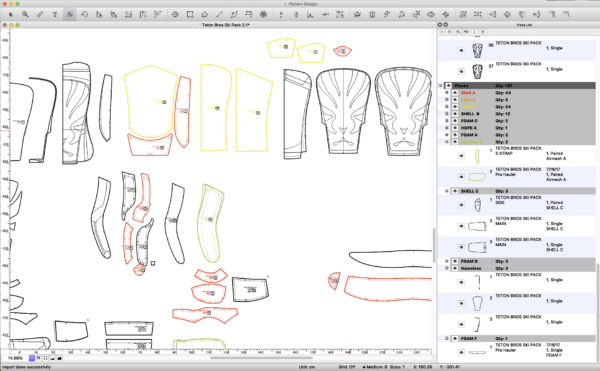Select the measure ruler tool
The image size is (600, 371).
tap(40, 15)
